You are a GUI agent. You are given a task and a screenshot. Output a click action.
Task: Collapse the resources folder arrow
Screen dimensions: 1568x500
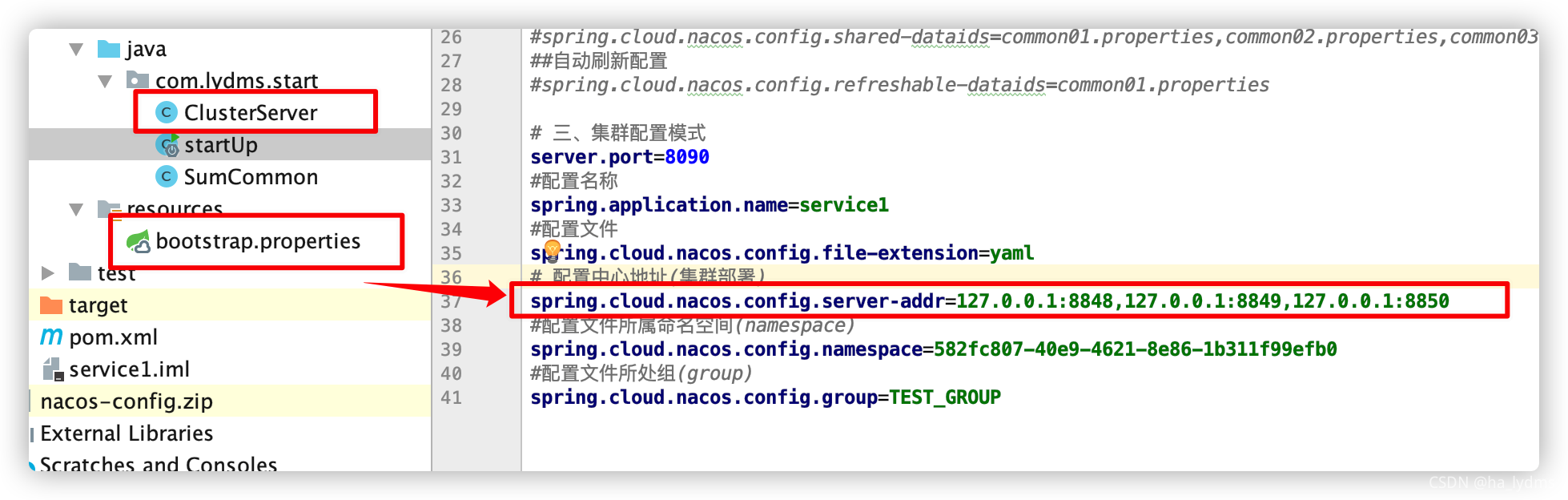[x=76, y=210]
